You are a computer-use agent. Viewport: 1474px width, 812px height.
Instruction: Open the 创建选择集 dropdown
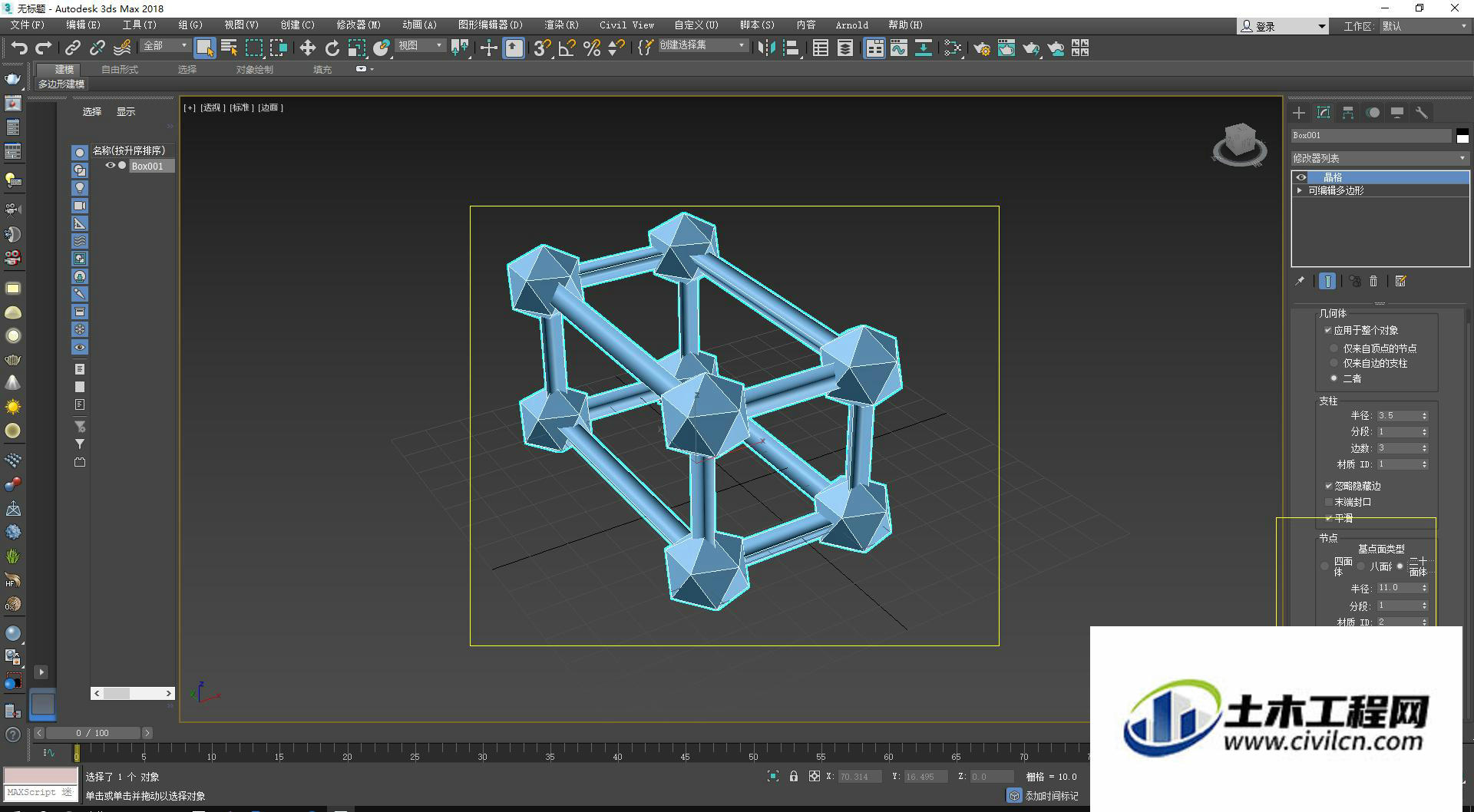(x=702, y=46)
